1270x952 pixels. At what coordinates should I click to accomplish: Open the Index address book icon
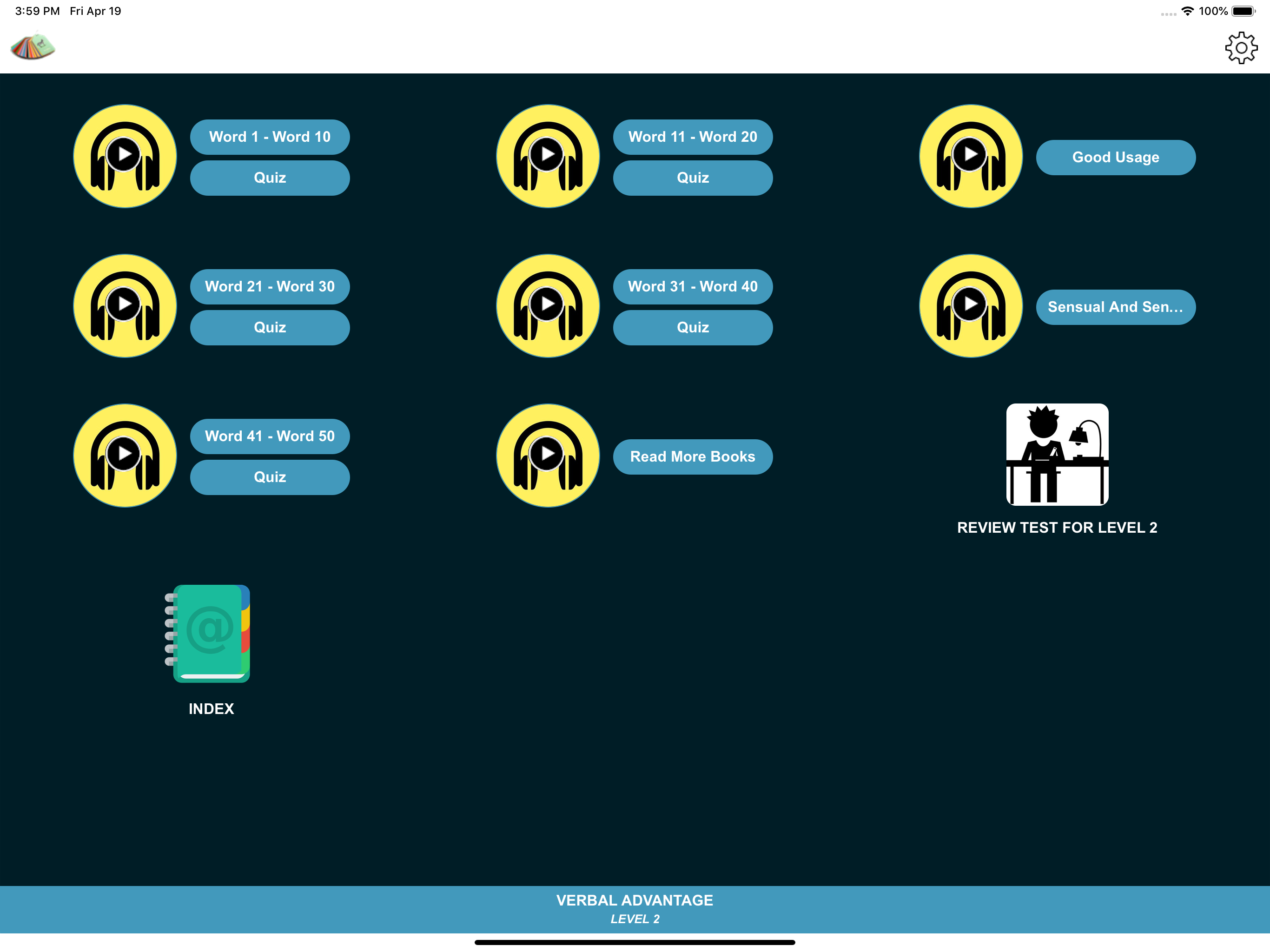click(208, 633)
